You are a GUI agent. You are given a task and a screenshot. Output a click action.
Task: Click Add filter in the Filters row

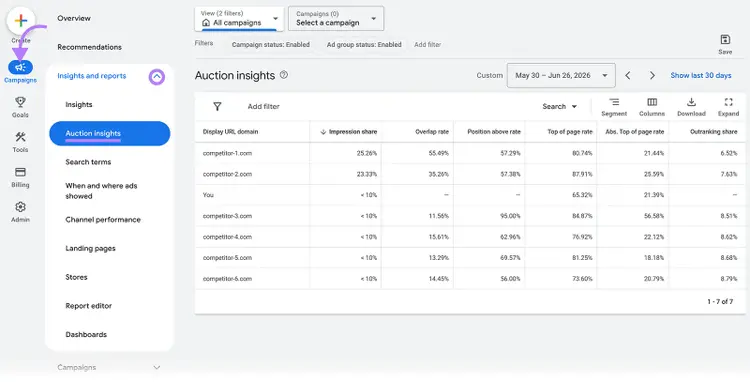428,44
